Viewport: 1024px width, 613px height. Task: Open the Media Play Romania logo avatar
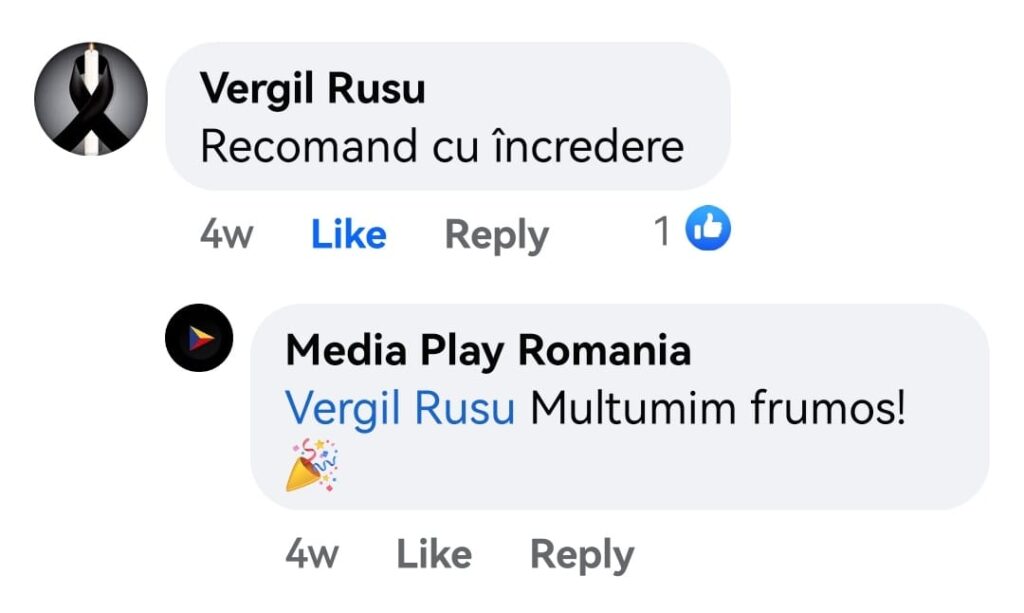[x=199, y=338]
